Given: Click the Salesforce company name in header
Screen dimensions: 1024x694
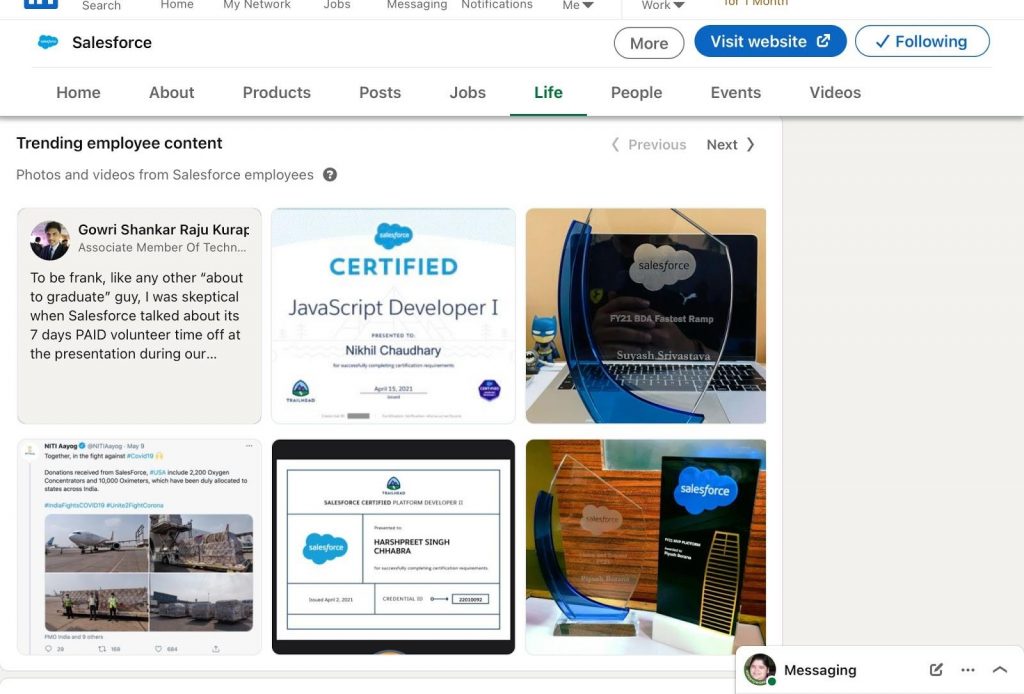Looking at the screenshot, I should pyautogui.click(x=112, y=43).
